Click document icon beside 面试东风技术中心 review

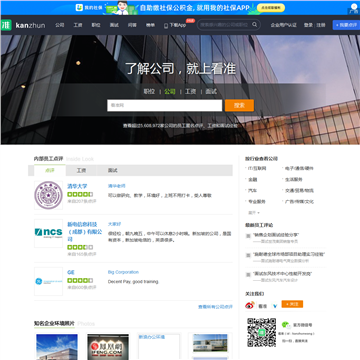(x=248, y=275)
